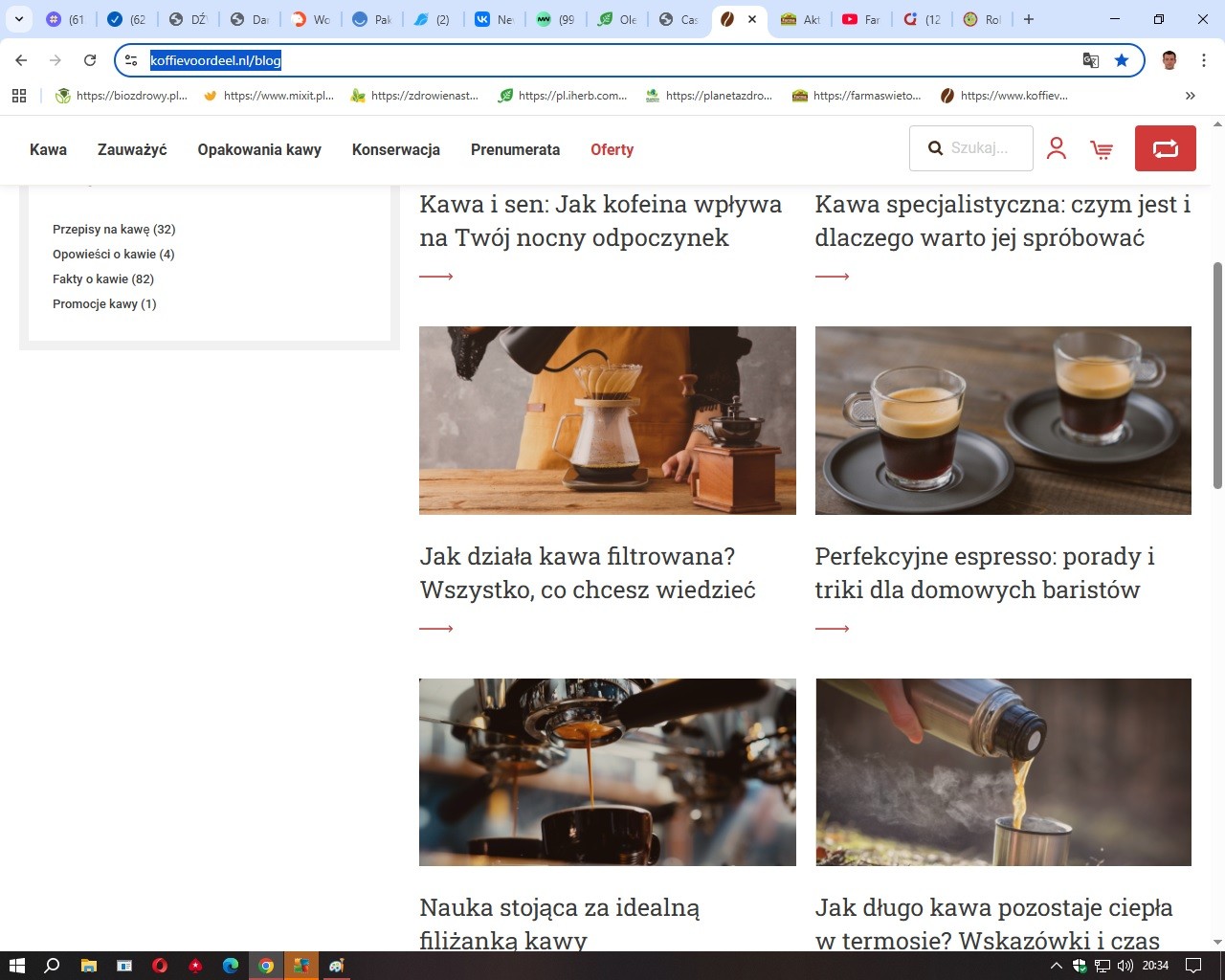Screen dimensions: 1225x980
Task: Open 'Jak długo kawa pozostaje ciepła' article
Action: pos(993,924)
